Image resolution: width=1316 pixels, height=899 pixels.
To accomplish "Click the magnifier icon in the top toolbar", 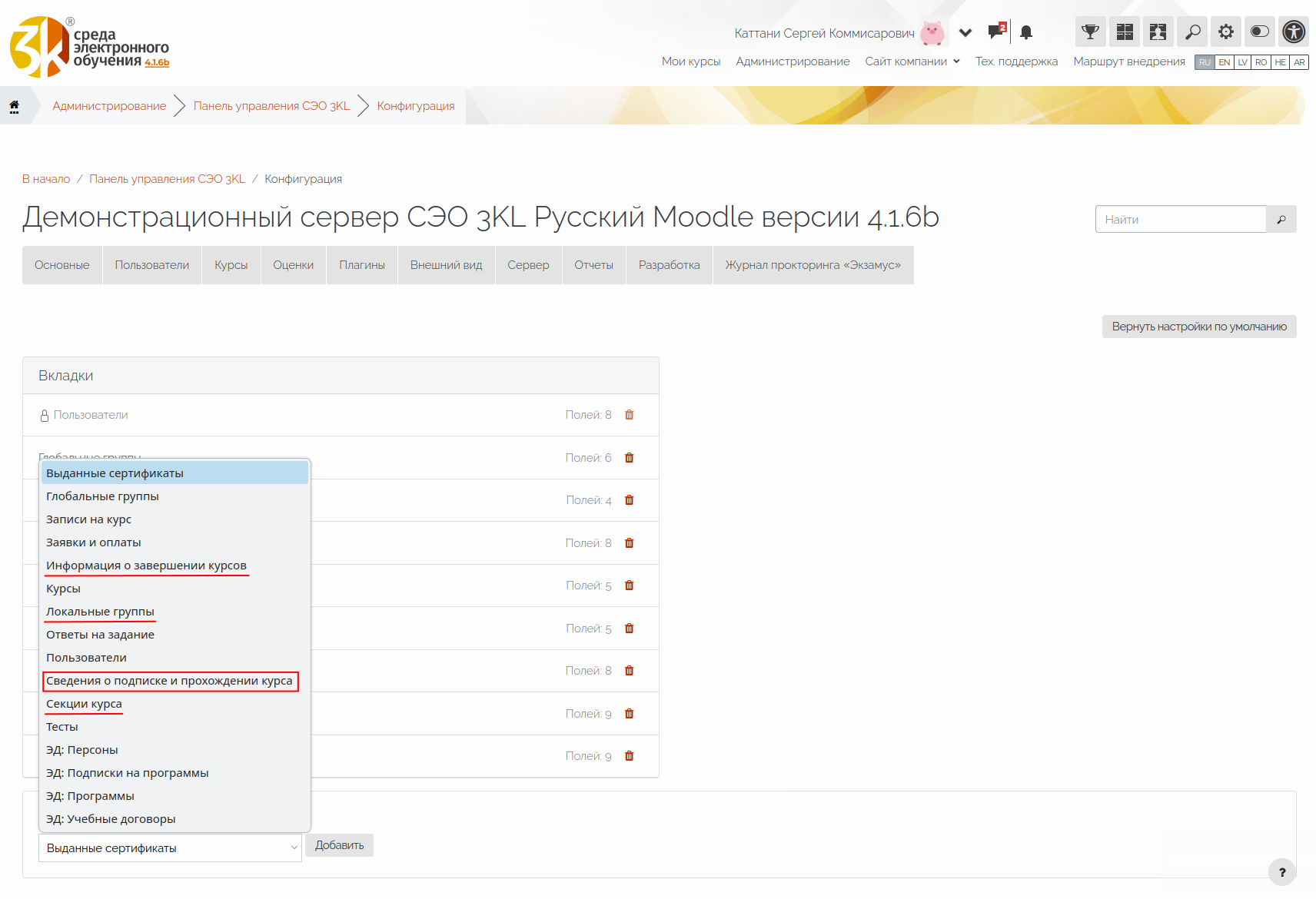I will click(1192, 32).
